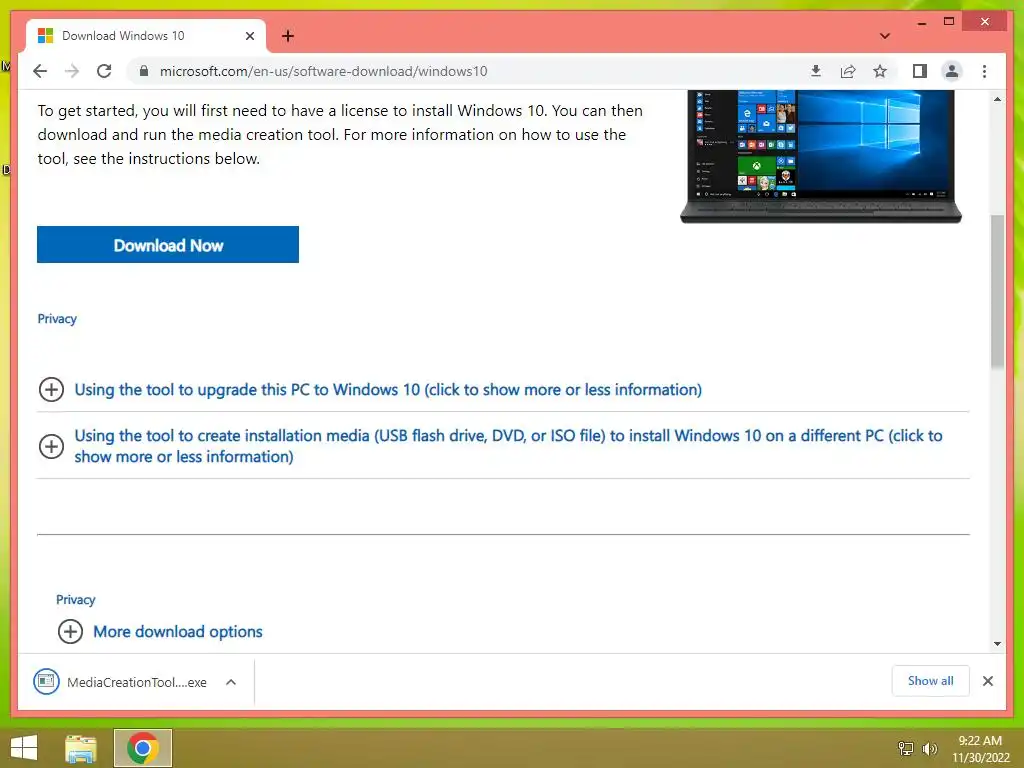Click the forward navigation arrow

coord(72,71)
